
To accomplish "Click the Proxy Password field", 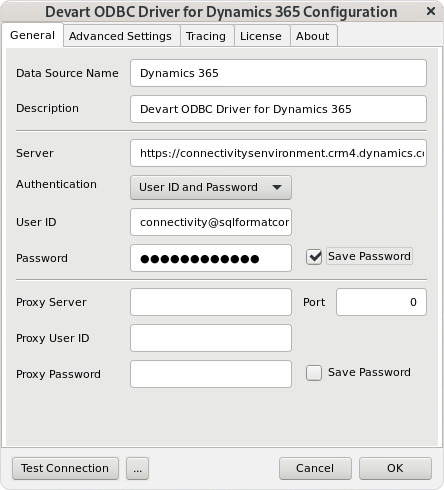I will tap(211, 374).
